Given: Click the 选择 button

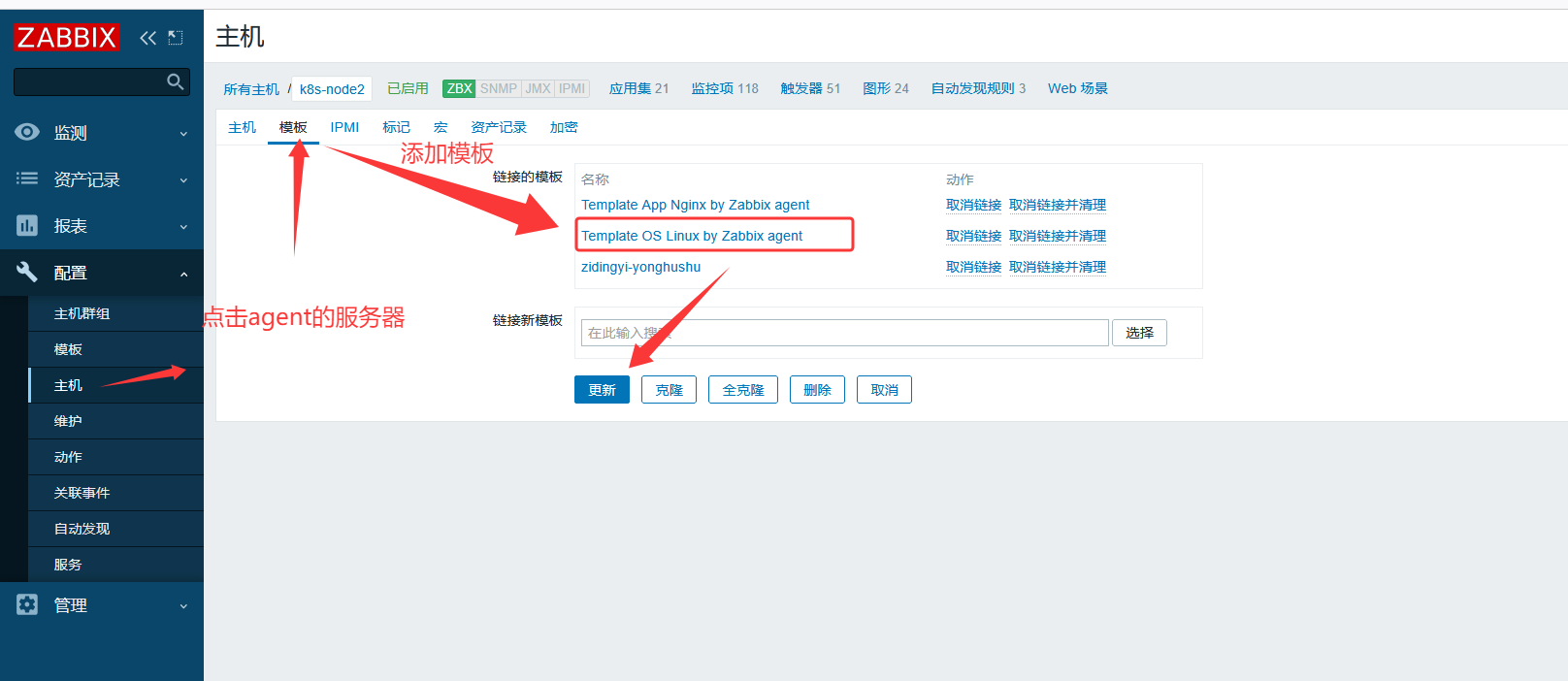Looking at the screenshot, I should pos(1139,333).
